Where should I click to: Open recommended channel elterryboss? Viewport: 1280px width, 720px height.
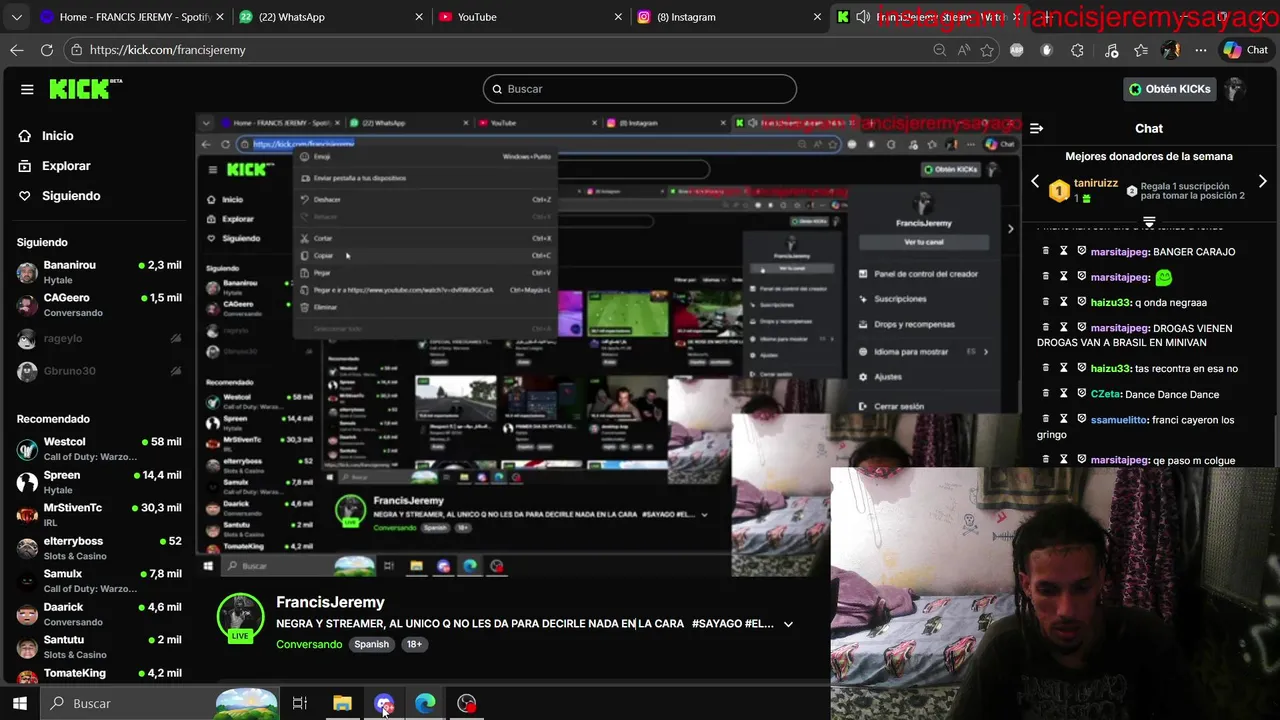99,548
